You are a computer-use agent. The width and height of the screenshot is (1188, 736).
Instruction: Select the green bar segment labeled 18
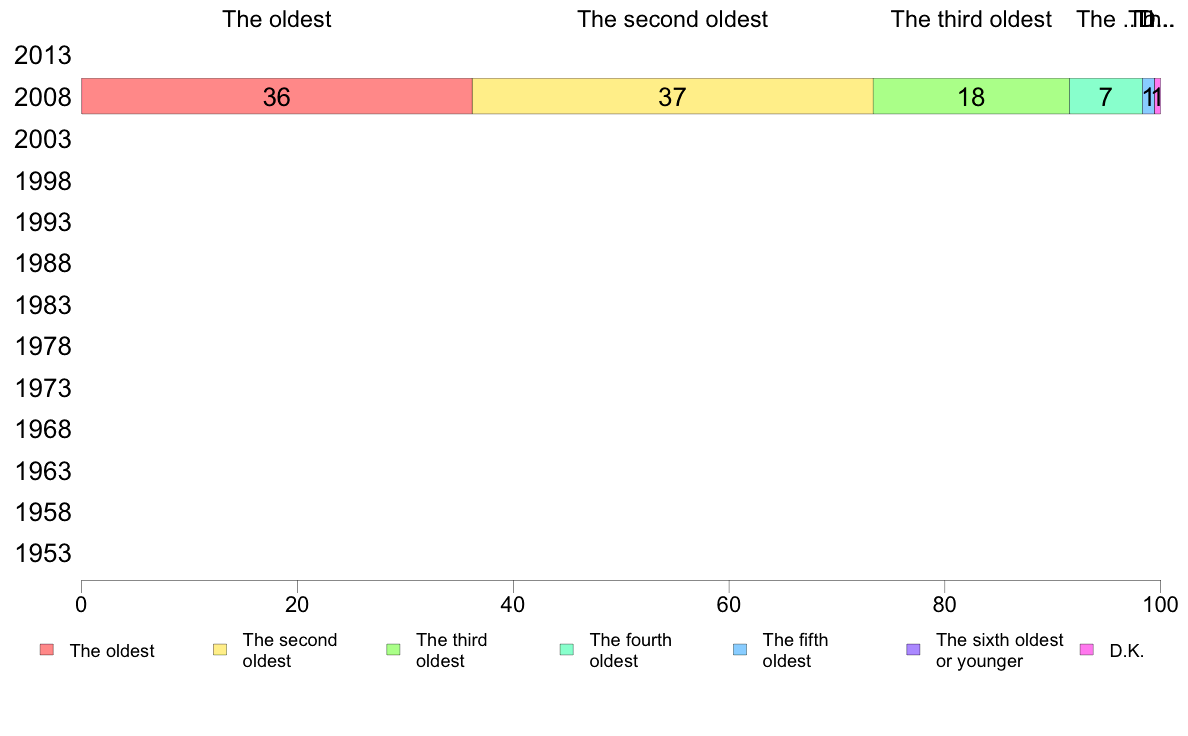971,96
